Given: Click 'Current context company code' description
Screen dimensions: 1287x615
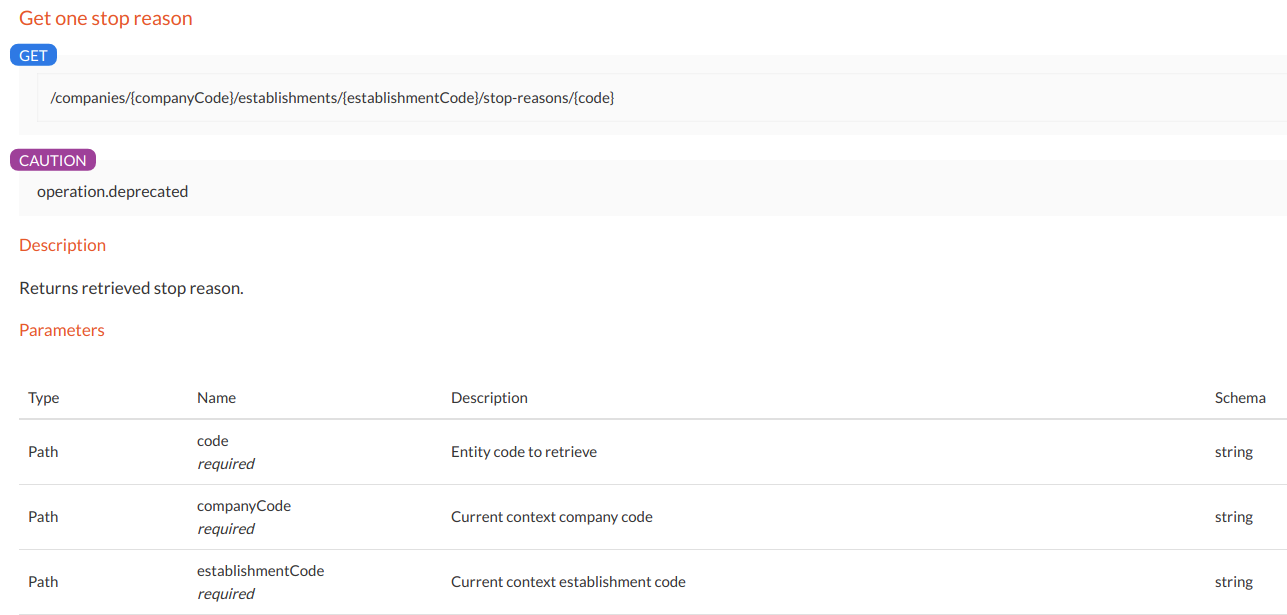Looking at the screenshot, I should [x=551, y=517].
